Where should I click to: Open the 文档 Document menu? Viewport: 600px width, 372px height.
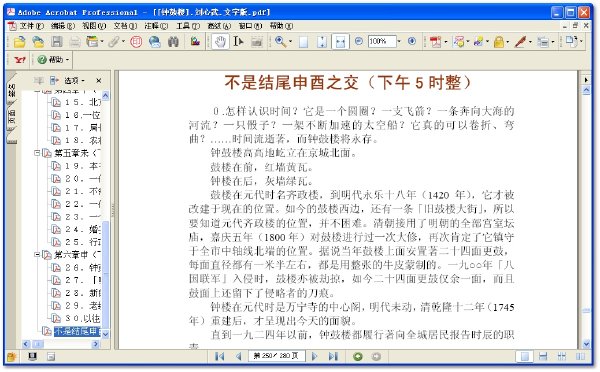pos(125,26)
